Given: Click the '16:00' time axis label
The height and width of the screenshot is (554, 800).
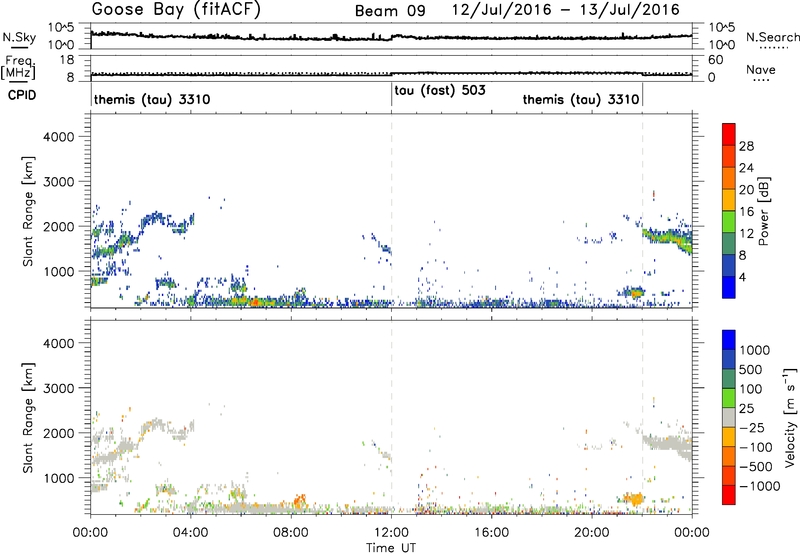Looking at the screenshot, I should (x=491, y=533).
